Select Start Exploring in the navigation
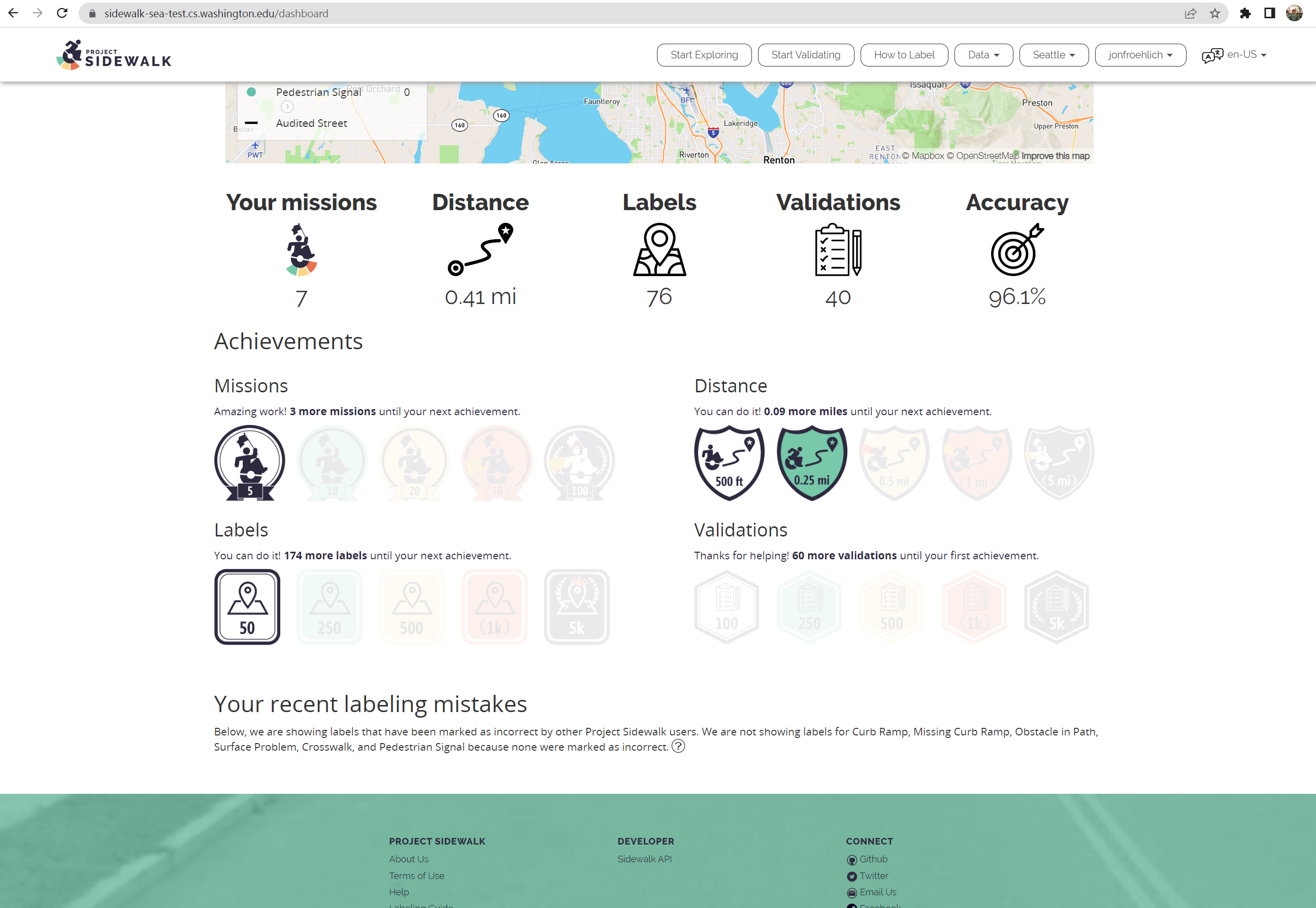 (x=704, y=55)
